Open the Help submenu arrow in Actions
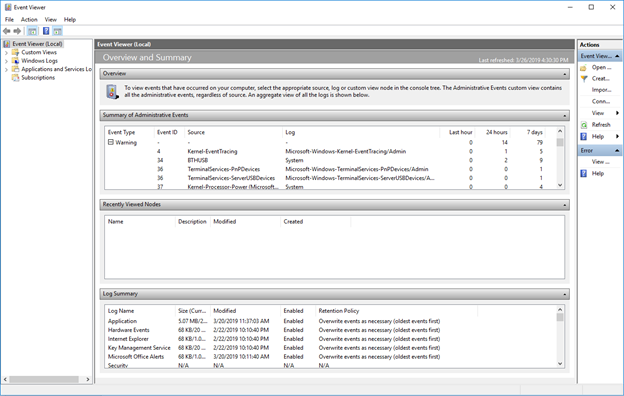The width and height of the screenshot is (624, 396). click(617, 137)
